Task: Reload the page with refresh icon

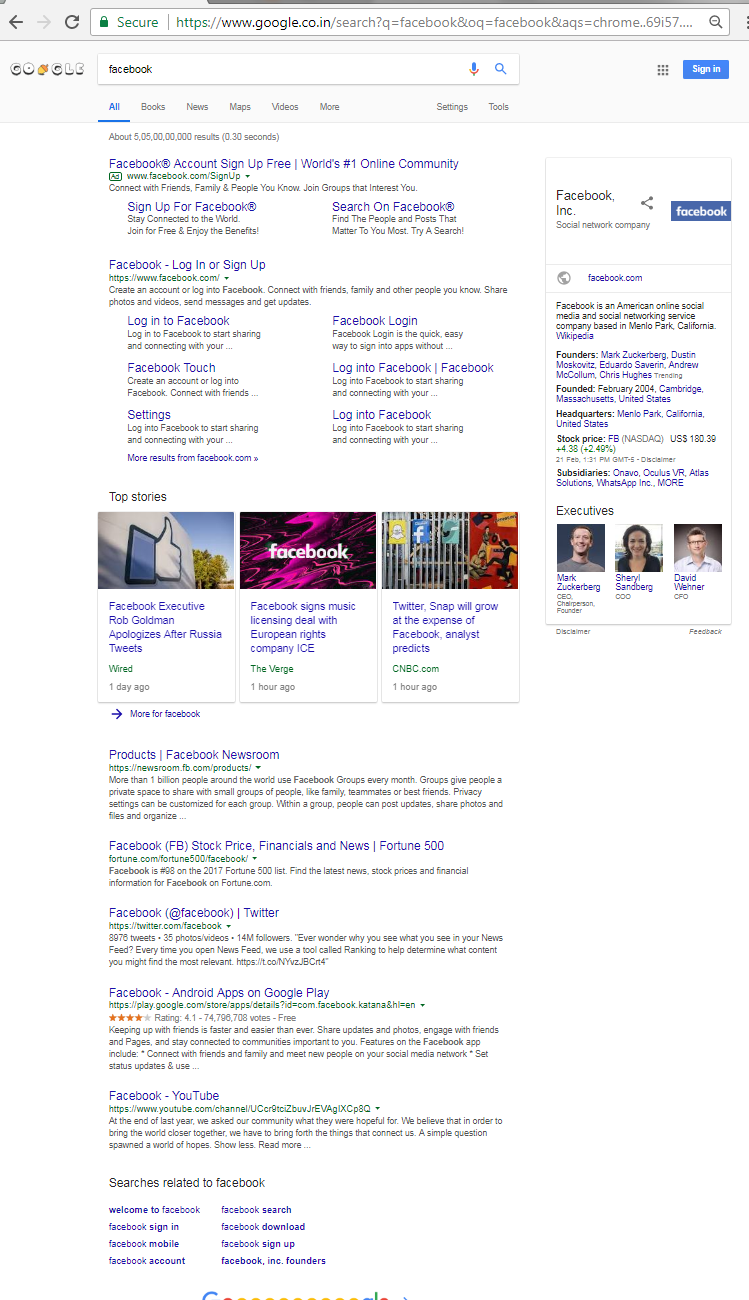Action: coord(72,21)
